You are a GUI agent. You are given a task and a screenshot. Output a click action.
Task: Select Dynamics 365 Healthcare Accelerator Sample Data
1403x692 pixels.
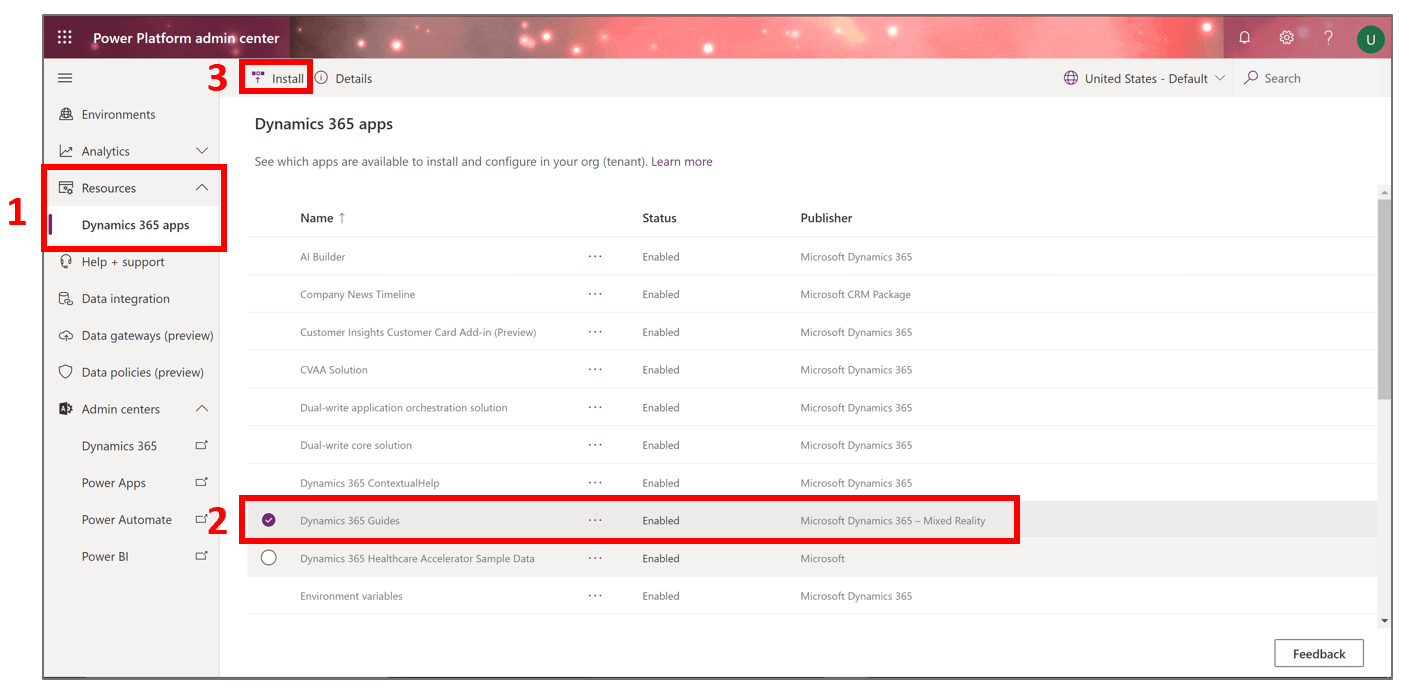(268, 558)
